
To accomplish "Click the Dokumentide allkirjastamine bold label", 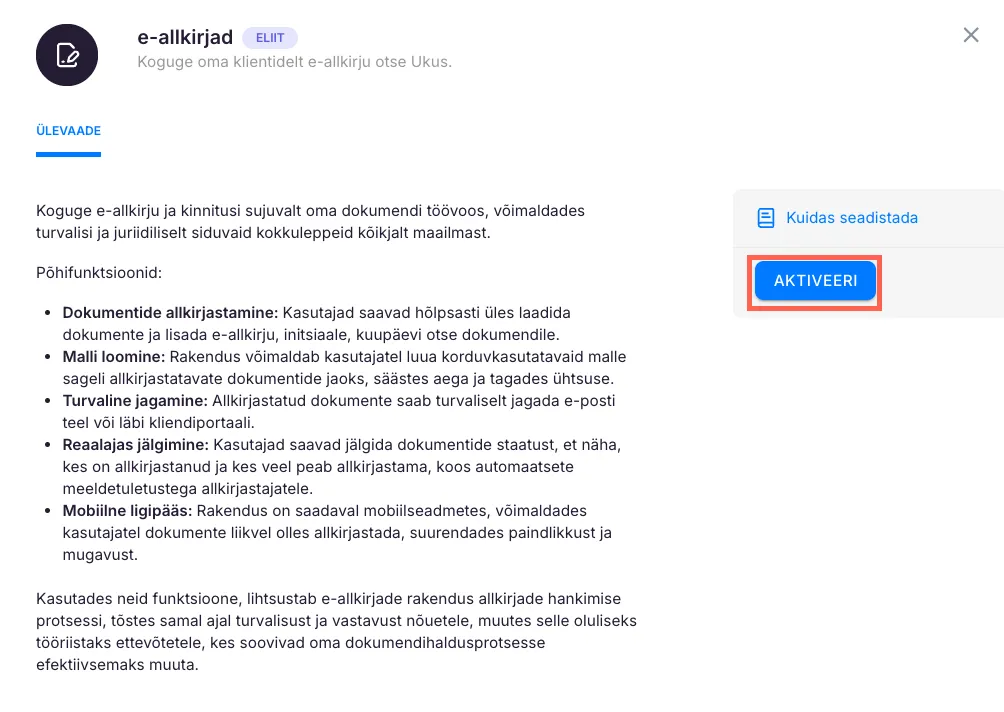I will tap(170, 313).
